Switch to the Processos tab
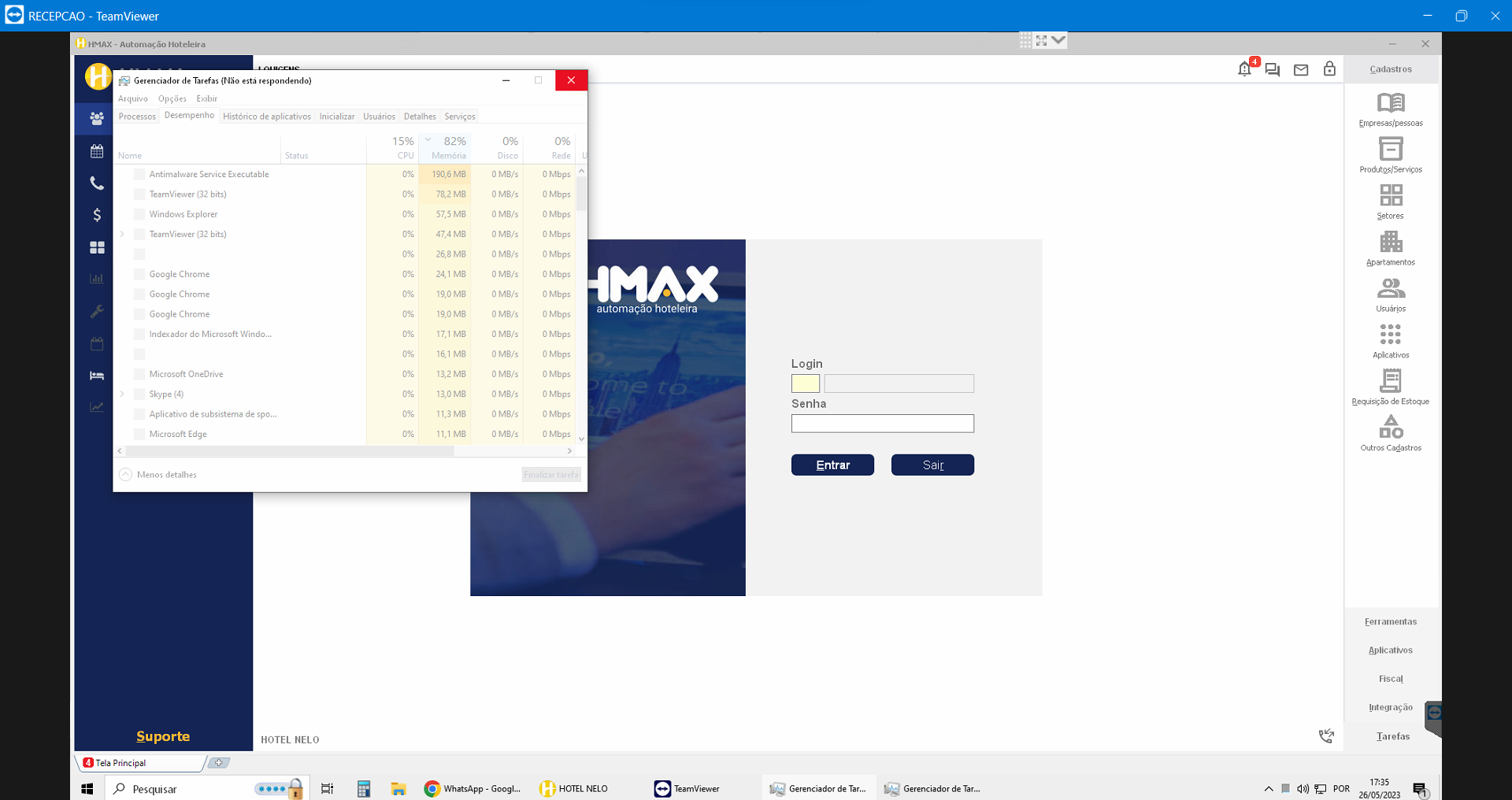This screenshot has width=1512, height=800. (x=137, y=117)
